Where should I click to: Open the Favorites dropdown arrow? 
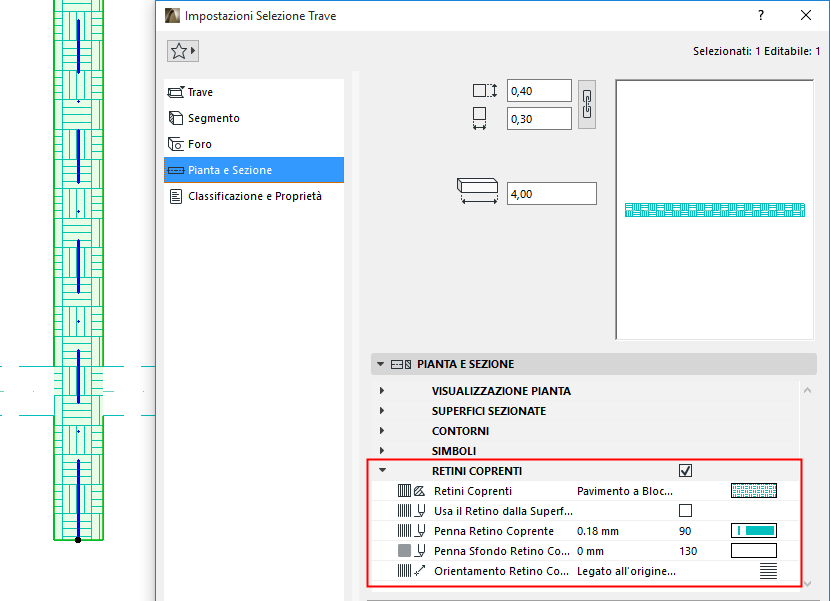coord(193,51)
